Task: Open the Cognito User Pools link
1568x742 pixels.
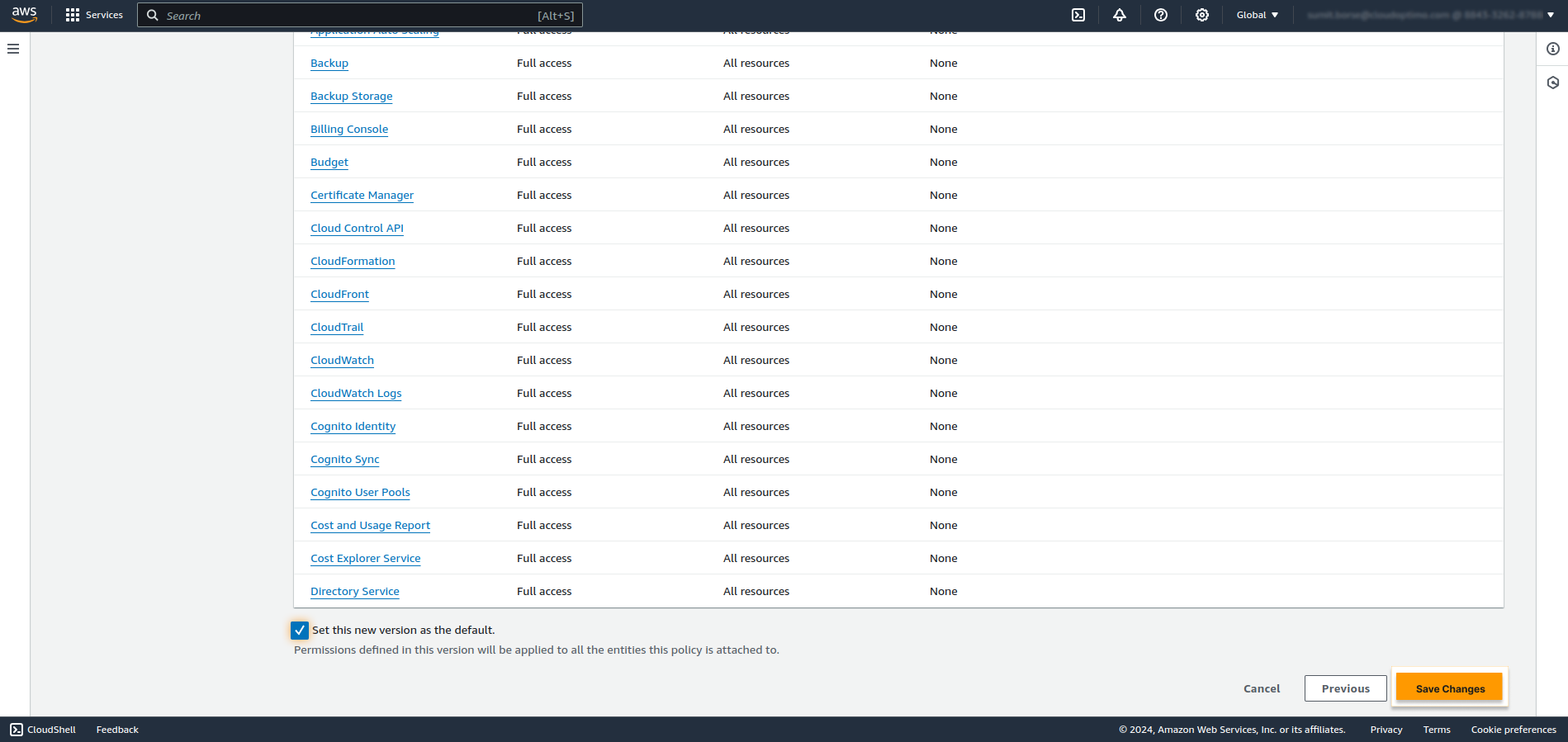Action: pyautogui.click(x=360, y=492)
